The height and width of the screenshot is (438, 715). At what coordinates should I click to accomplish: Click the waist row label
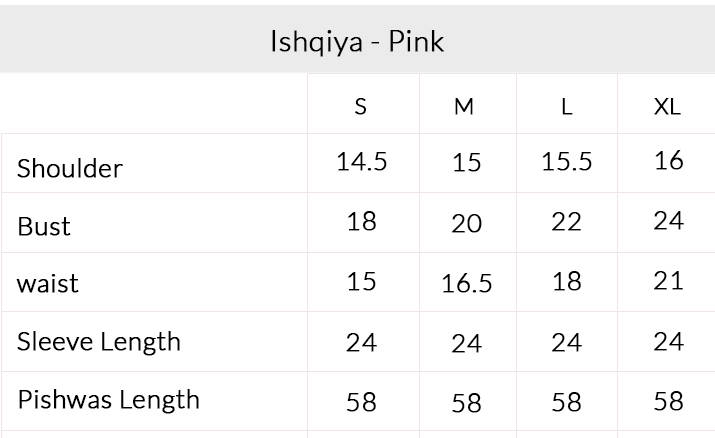(x=47, y=284)
